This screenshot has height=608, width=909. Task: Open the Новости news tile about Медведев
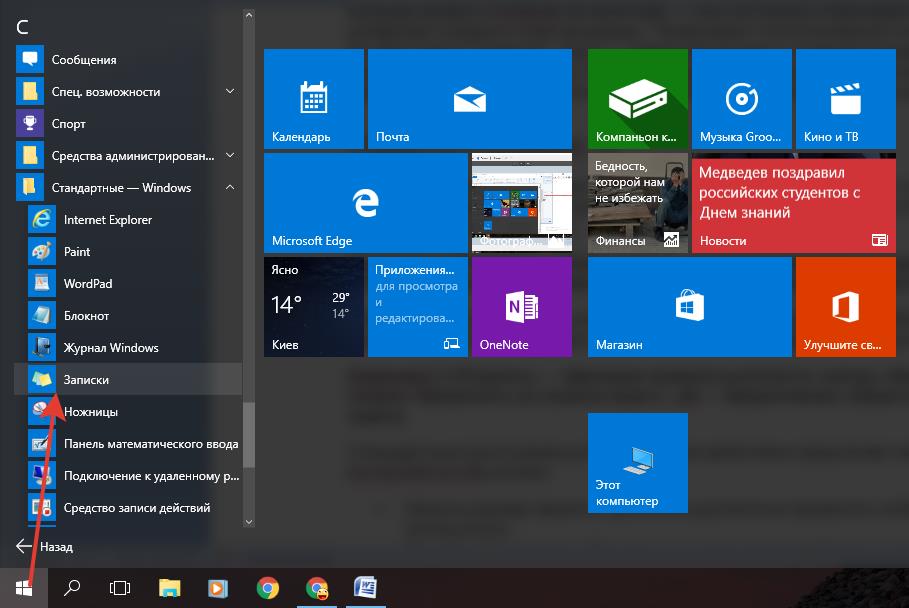coord(794,203)
